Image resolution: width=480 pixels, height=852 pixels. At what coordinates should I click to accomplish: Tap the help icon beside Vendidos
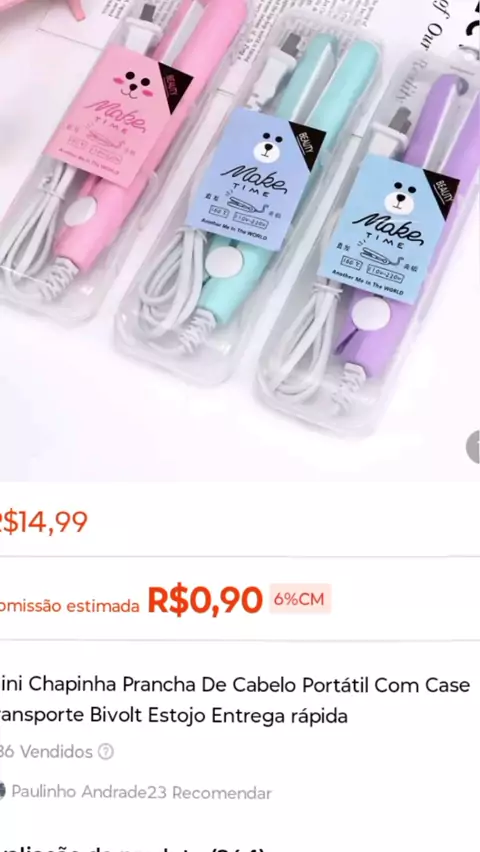(105, 752)
